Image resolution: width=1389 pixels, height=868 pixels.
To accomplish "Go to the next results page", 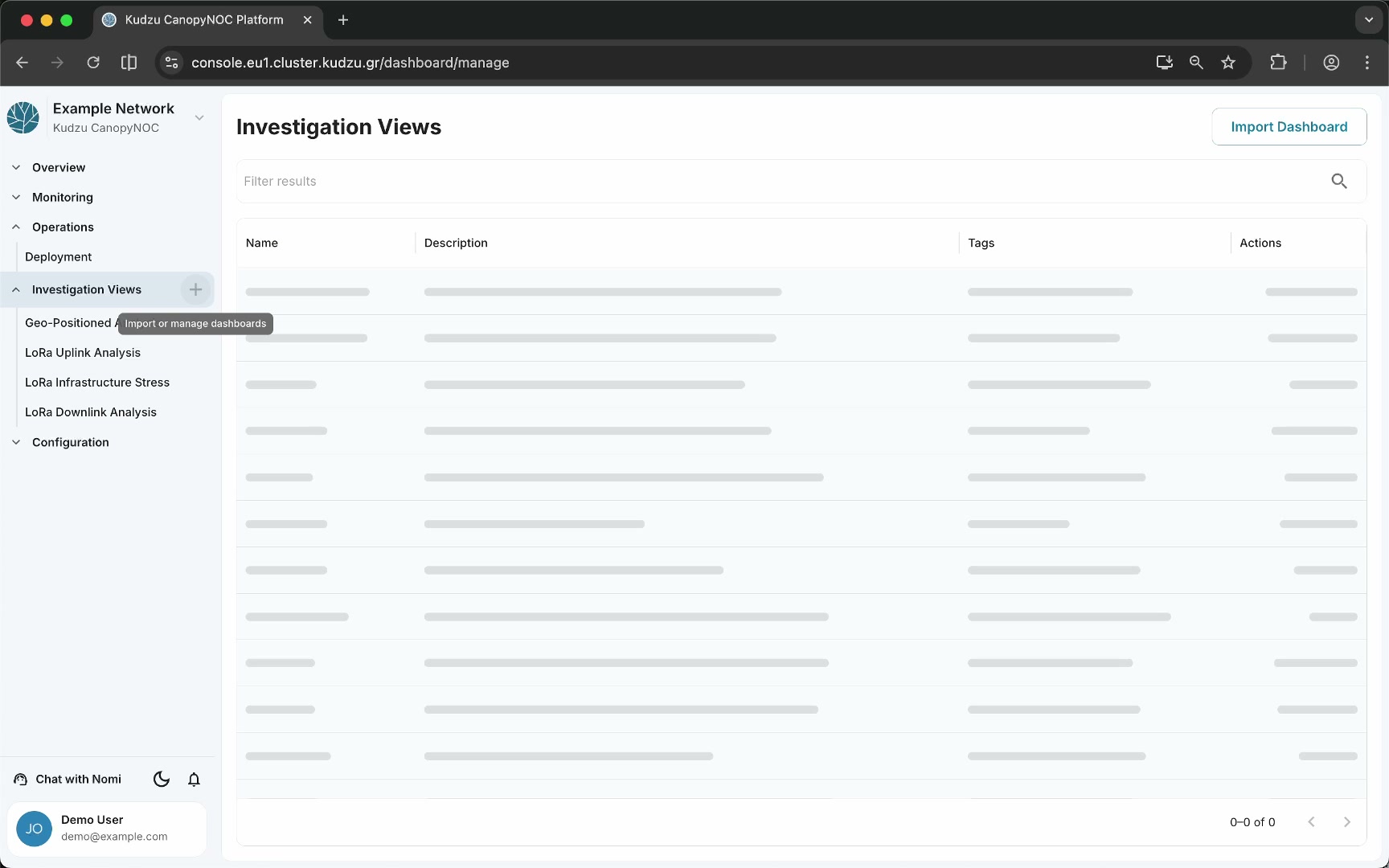I will coord(1347,821).
